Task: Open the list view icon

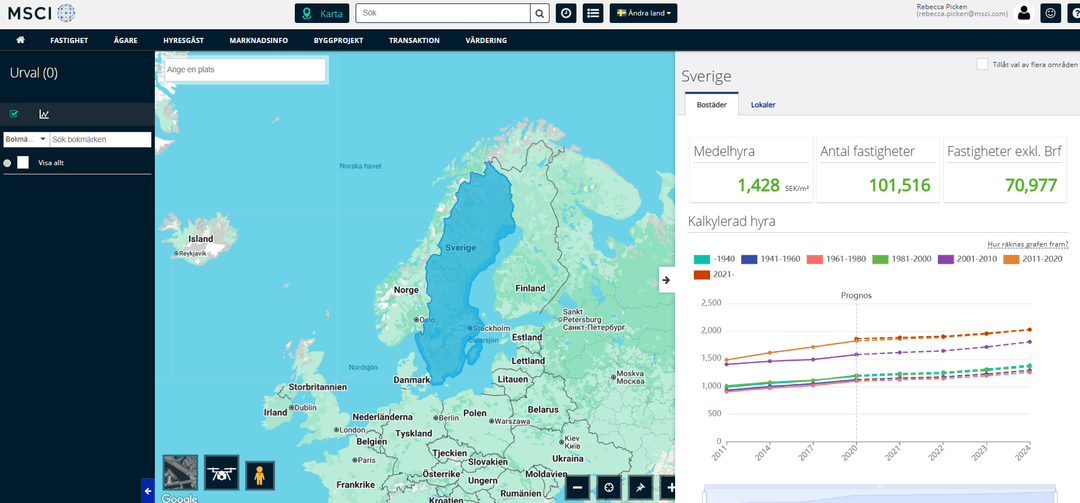Action: click(x=593, y=13)
